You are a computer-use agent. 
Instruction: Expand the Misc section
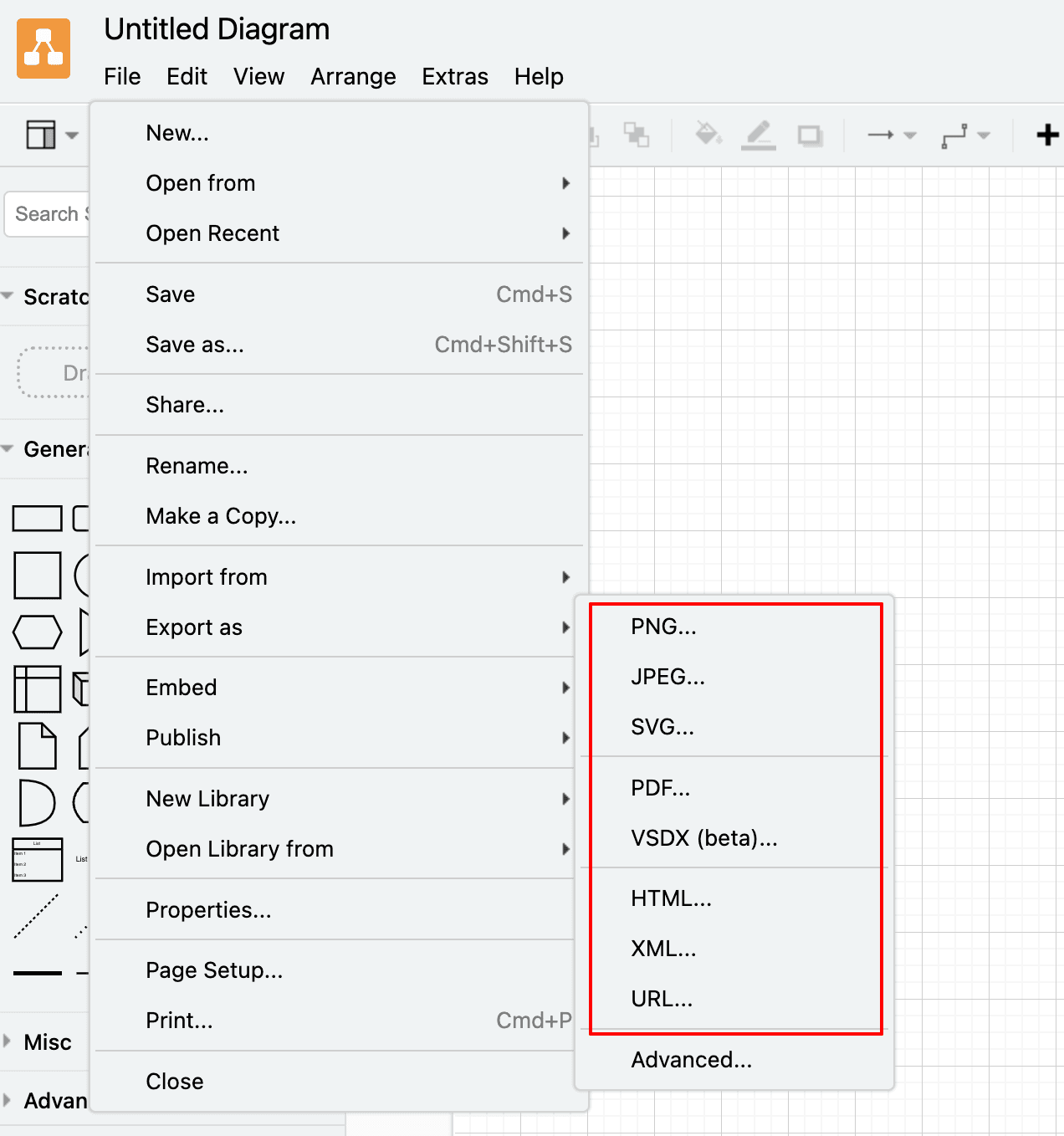pos(48,1041)
